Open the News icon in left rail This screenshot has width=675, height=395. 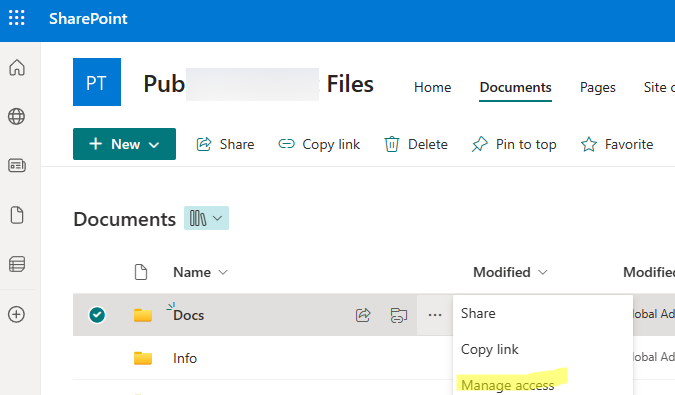coord(17,165)
